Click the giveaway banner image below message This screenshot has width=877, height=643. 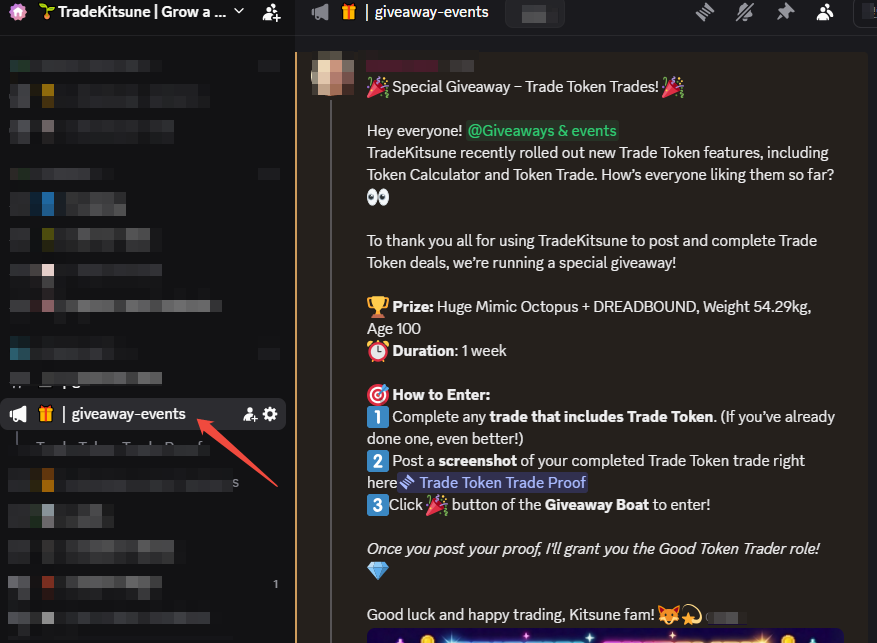click(x=605, y=635)
